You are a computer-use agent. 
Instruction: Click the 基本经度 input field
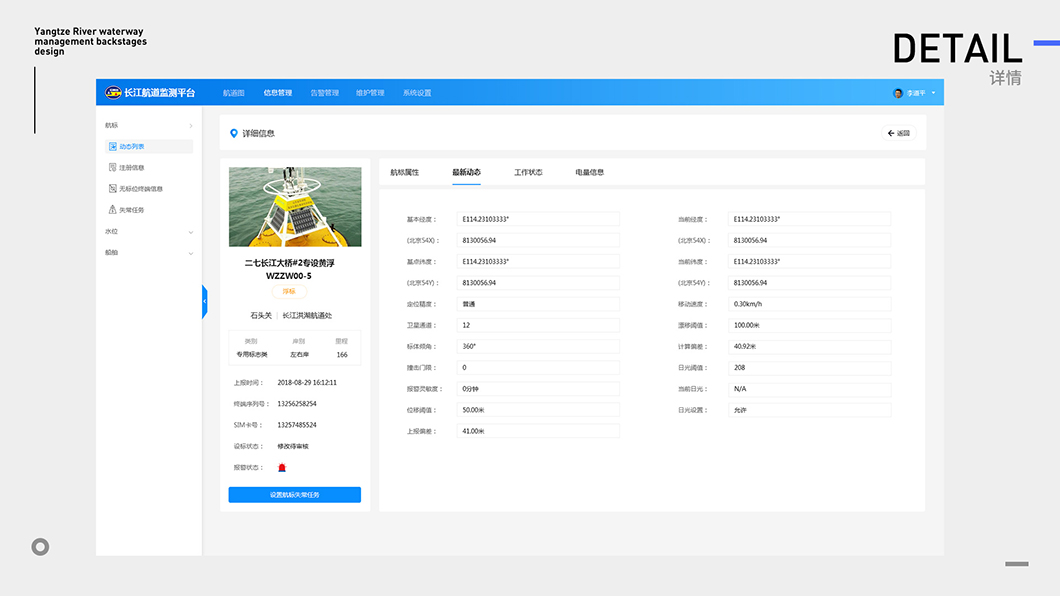[x=538, y=219]
